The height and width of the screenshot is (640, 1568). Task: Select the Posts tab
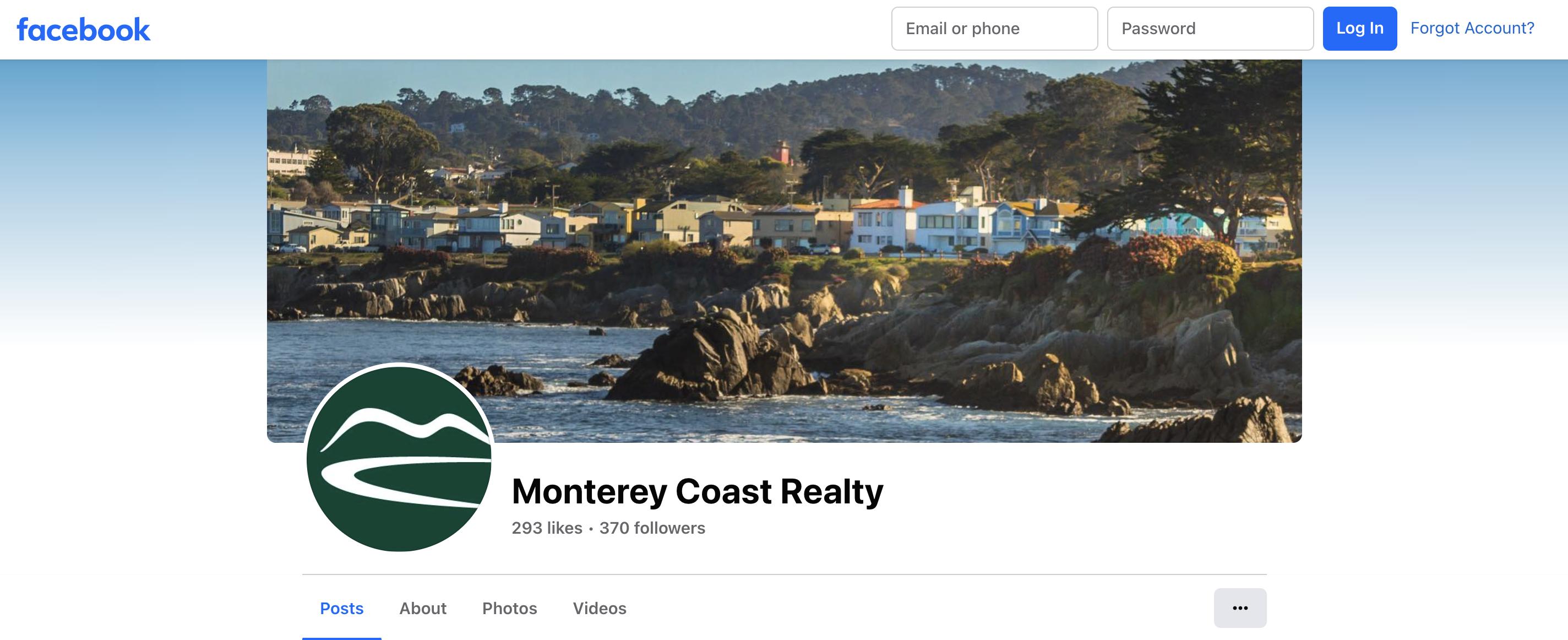[341, 609]
